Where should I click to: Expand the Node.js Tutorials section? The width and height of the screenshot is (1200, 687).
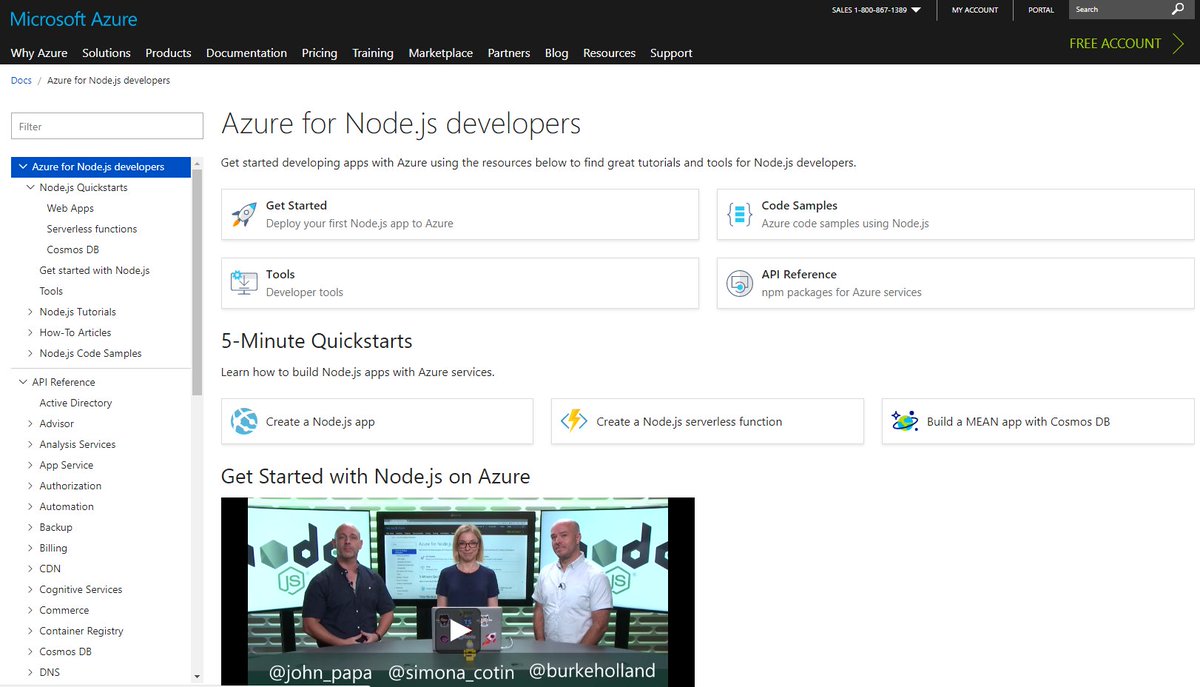point(31,312)
